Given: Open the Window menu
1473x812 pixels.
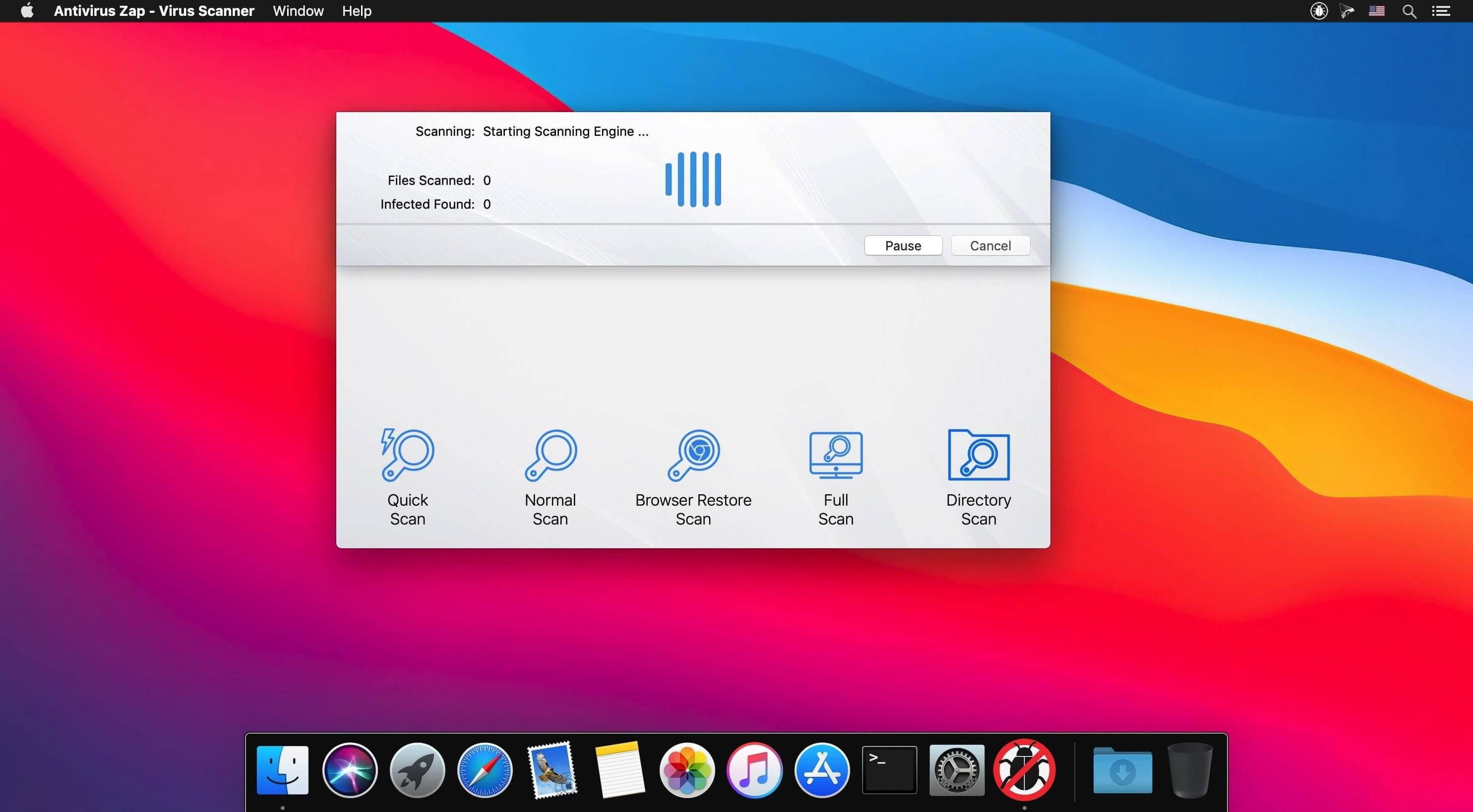Looking at the screenshot, I should 298,11.
